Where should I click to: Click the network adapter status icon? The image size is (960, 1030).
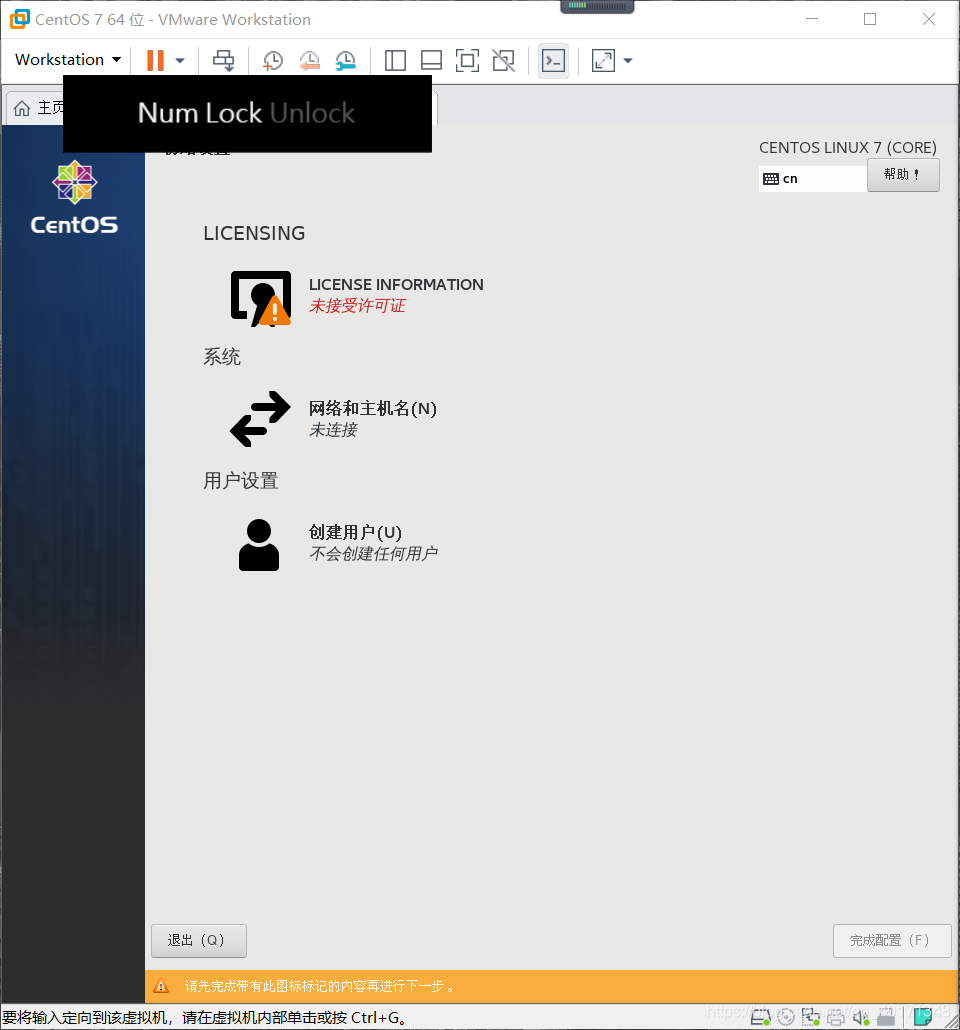pos(811,1018)
